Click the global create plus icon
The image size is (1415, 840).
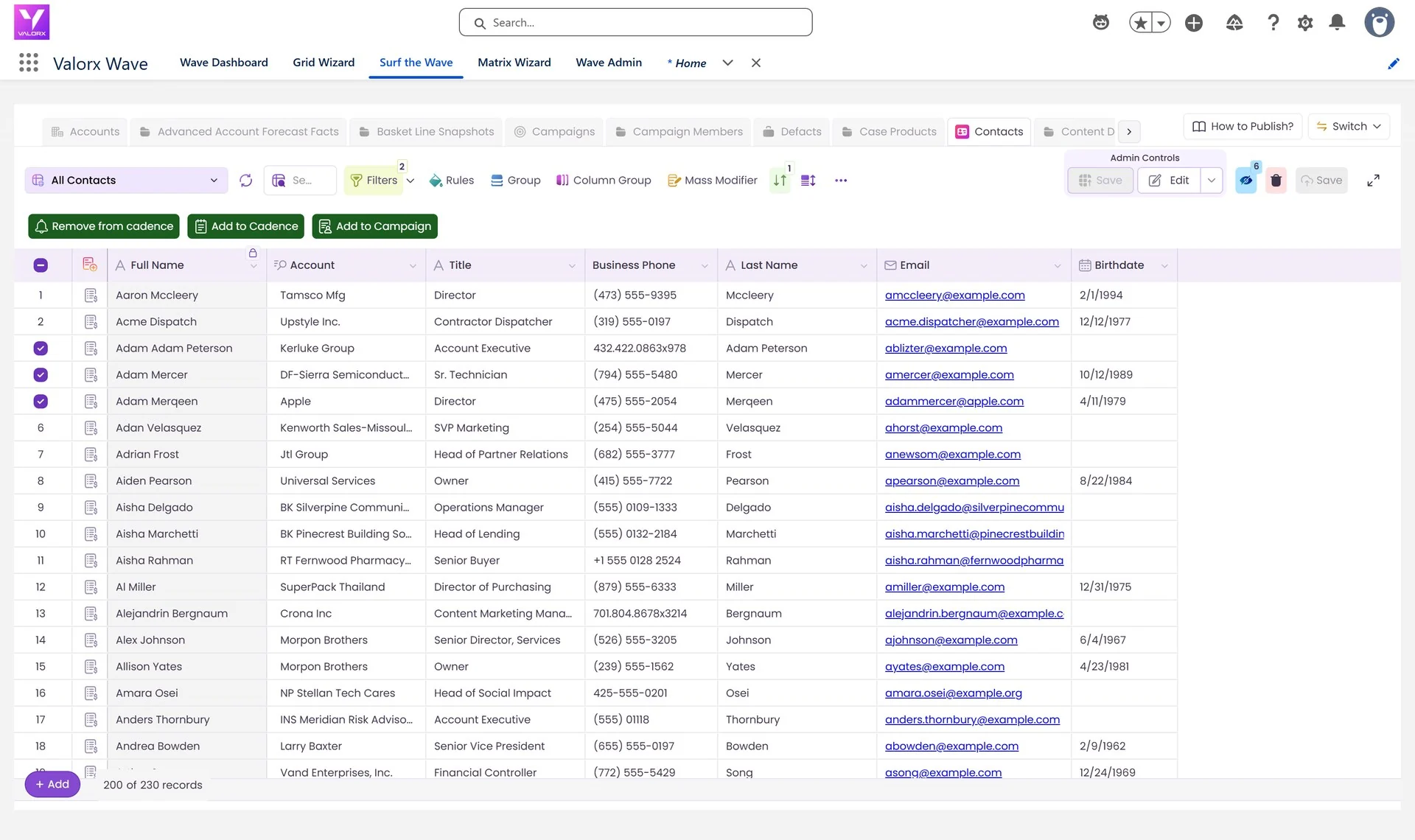point(1194,23)
